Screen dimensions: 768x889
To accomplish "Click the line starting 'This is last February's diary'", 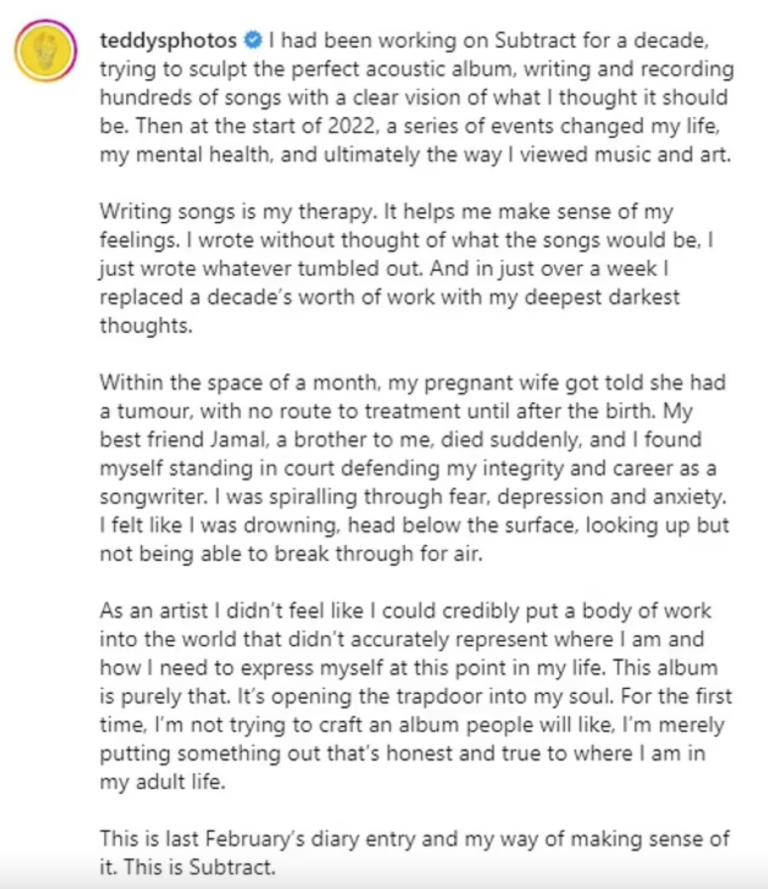I will (415, 839).
